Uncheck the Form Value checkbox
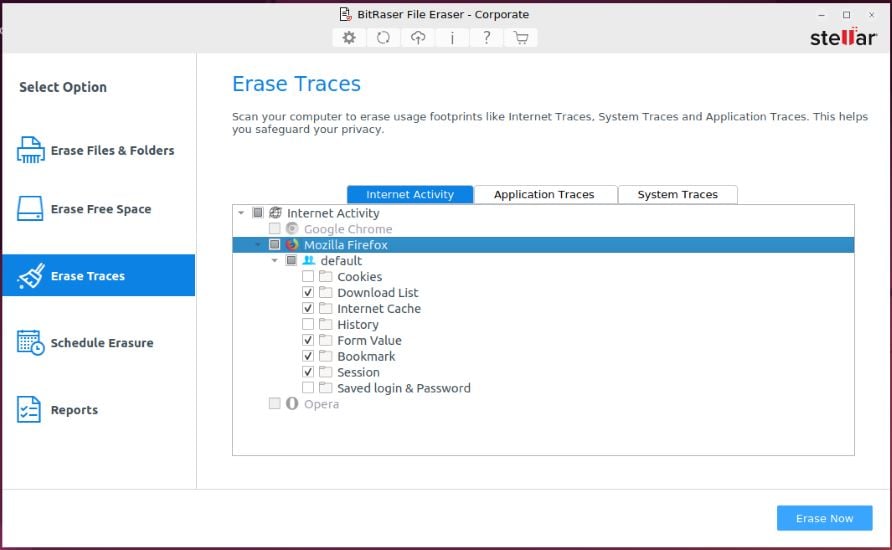Viewport: 892px width, 550px height. (x=308, y=340)
